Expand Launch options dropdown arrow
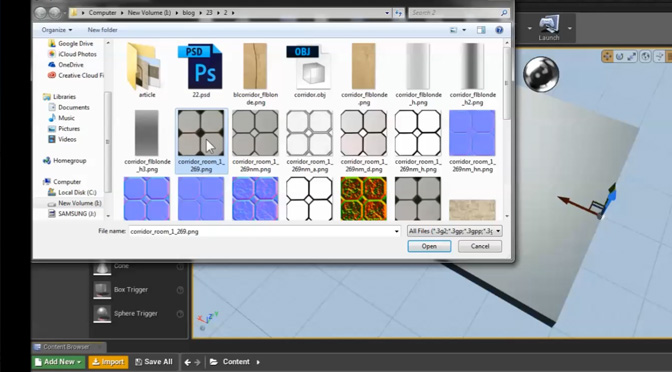The height and width of the screenshot is (372, 672). pyautogui.click(x=570, y=28)
